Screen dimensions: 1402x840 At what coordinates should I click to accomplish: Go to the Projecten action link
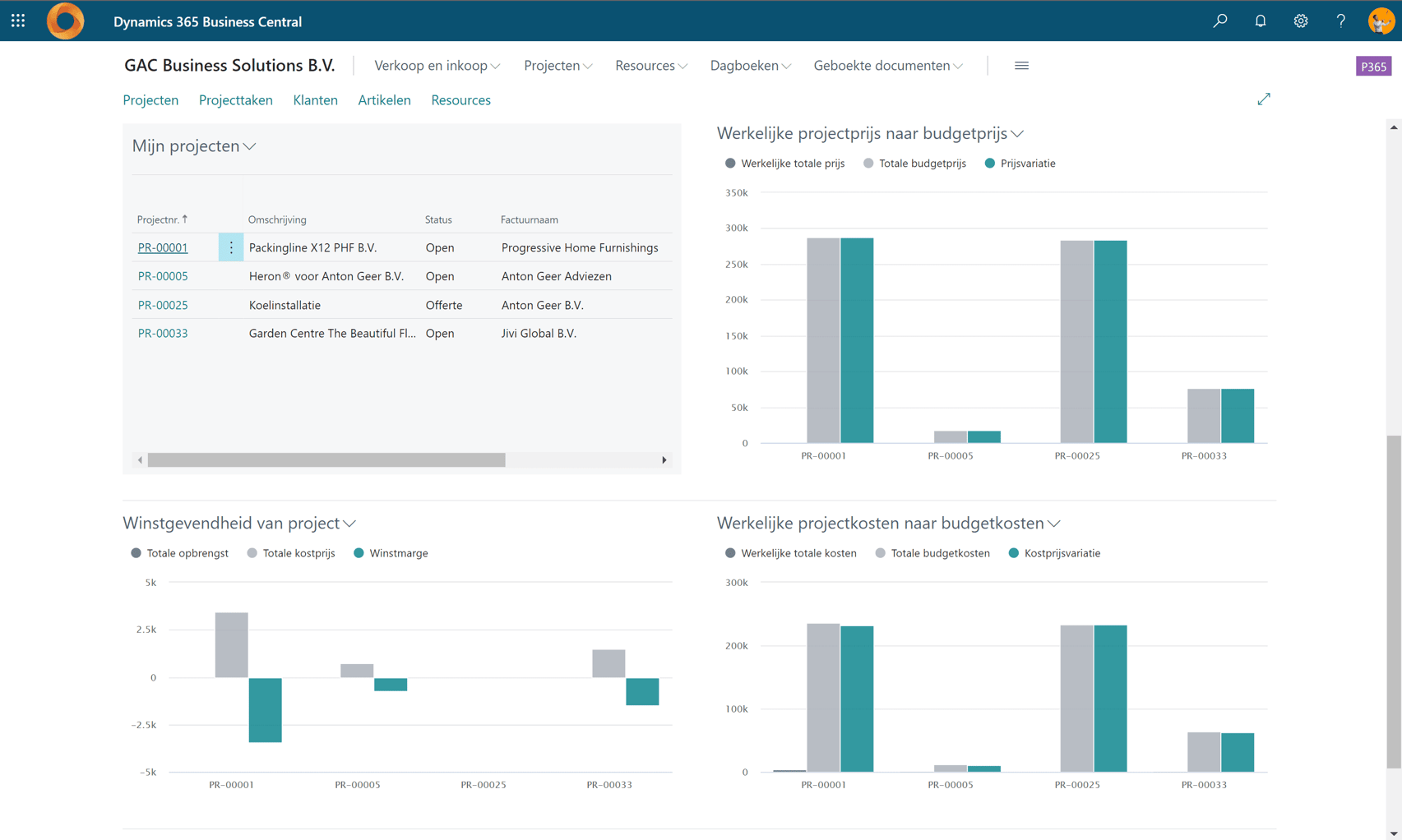(x=150, y=100)
